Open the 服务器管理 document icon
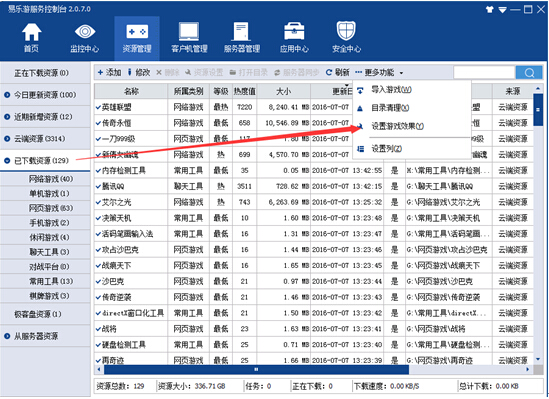 [x=242, y=32]
